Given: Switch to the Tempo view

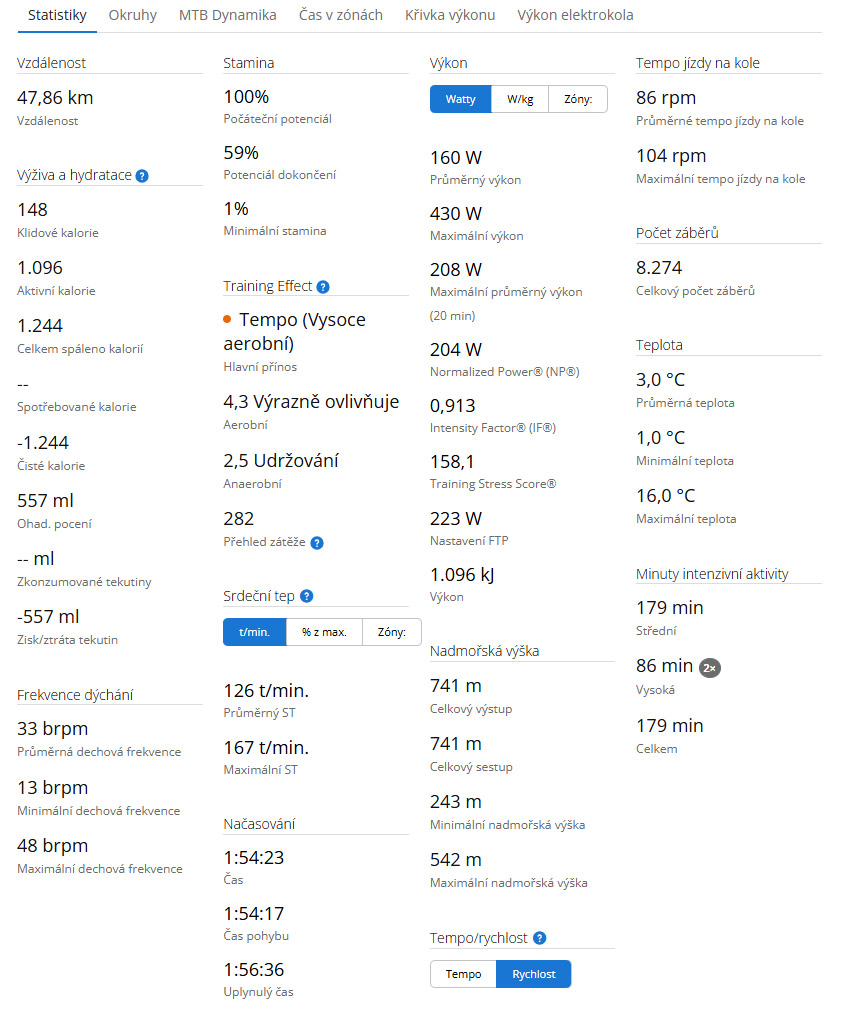Looking at the screenshot, I should click(x=463, y=974).
